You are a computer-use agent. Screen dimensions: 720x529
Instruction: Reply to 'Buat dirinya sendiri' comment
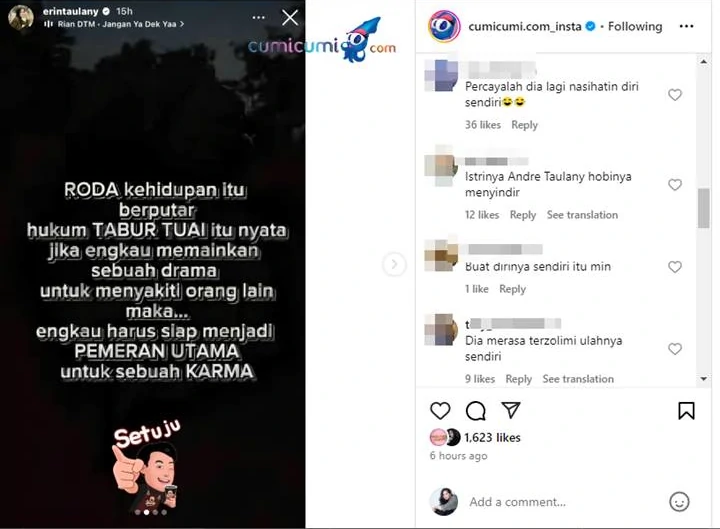coord(512,289)
